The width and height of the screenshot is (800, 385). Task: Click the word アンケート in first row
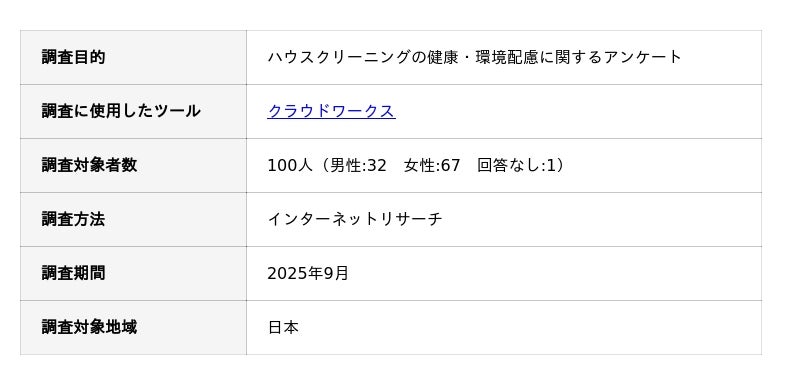[643, 57]
